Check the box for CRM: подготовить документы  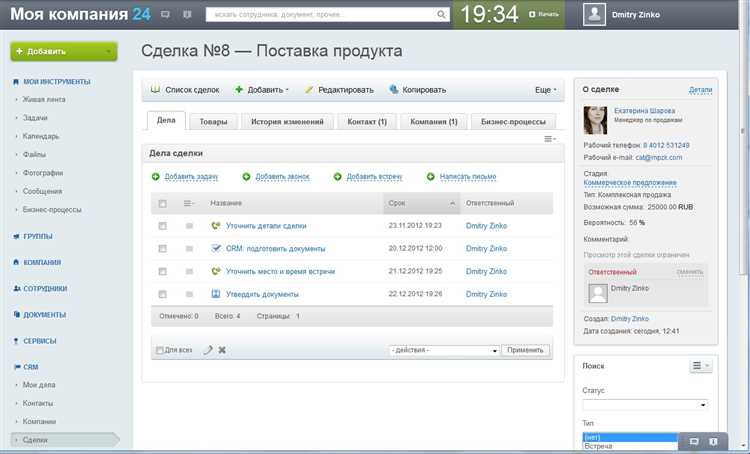click(x=163, y=249)
